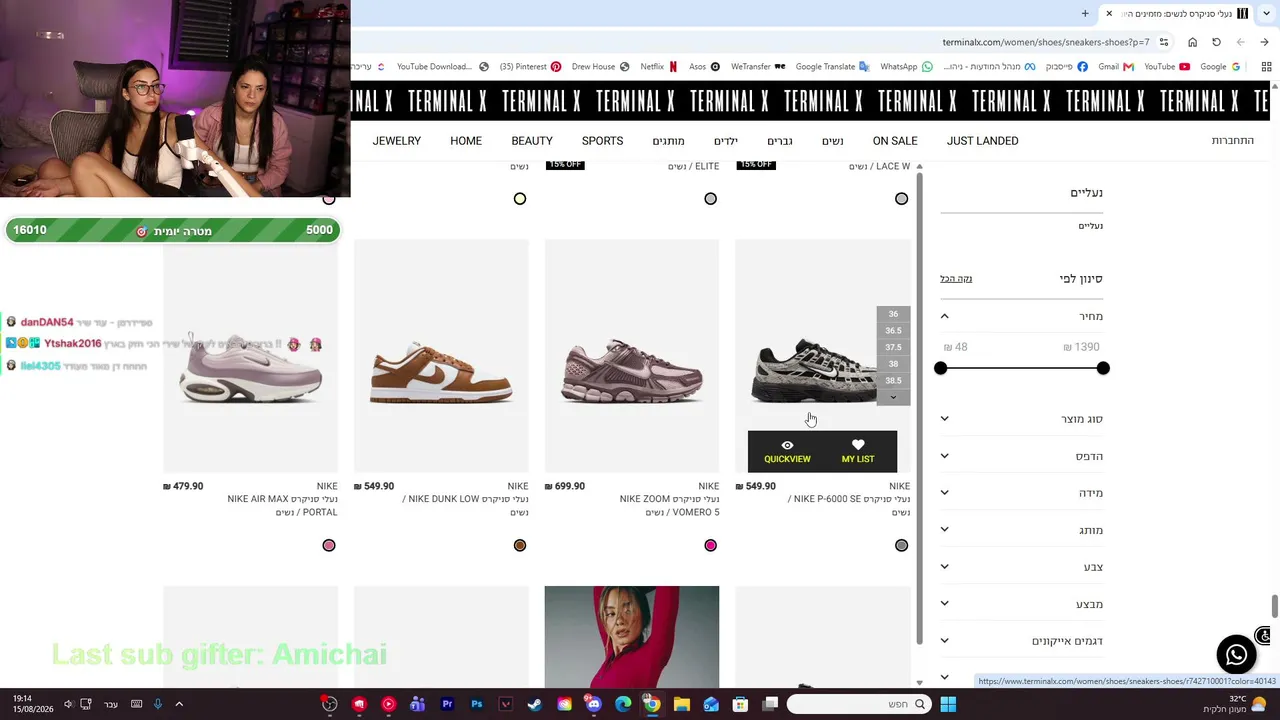This screenshot has height=720, width=1280.
Task: Open the Windows Start menu
Action: (947, 704)
